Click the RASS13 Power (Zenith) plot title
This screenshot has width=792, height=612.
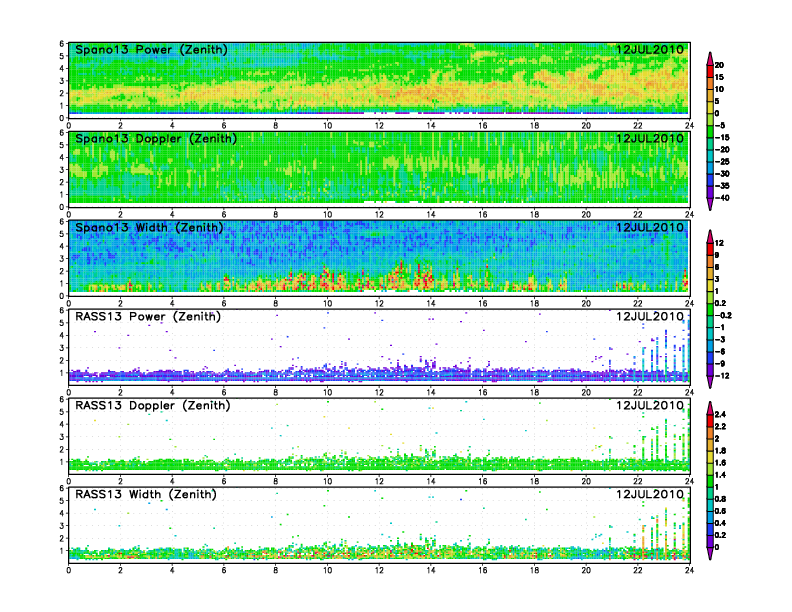pyautogui.click(x=148, y=317)
